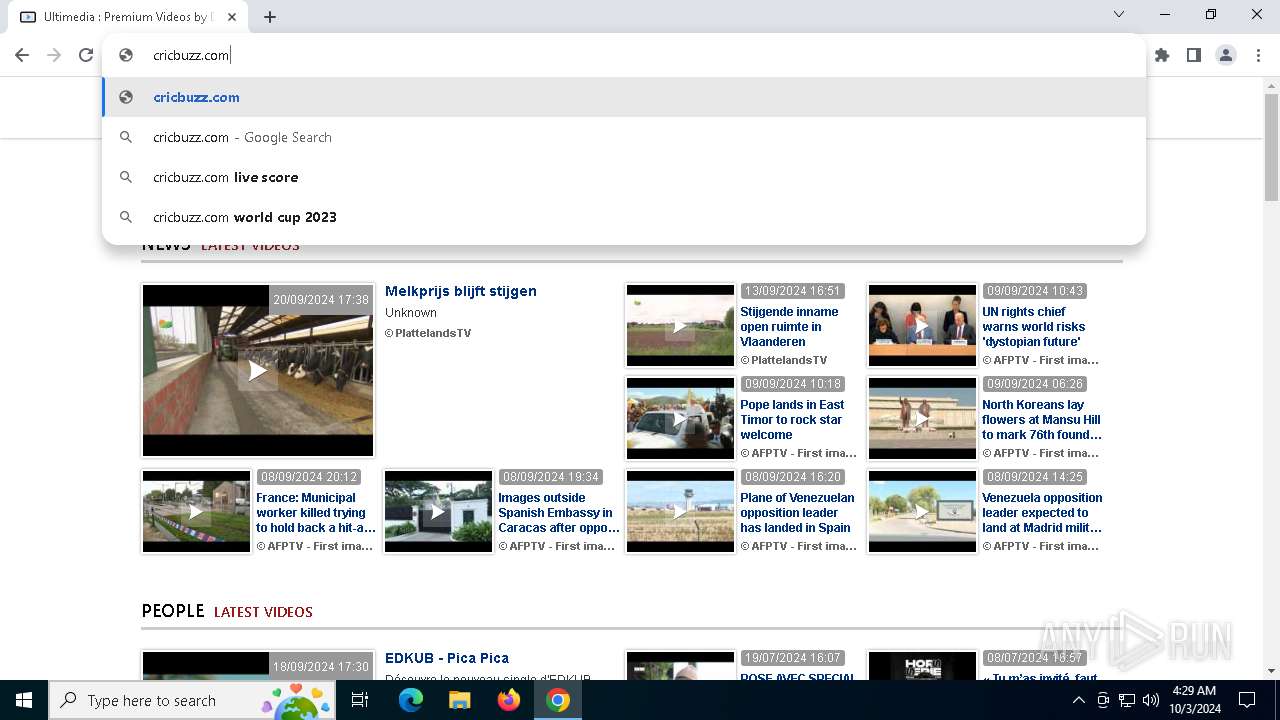The image size is (1280, 720).
Task: Play North Koreans lay flowers video
Action: point(922,418)
